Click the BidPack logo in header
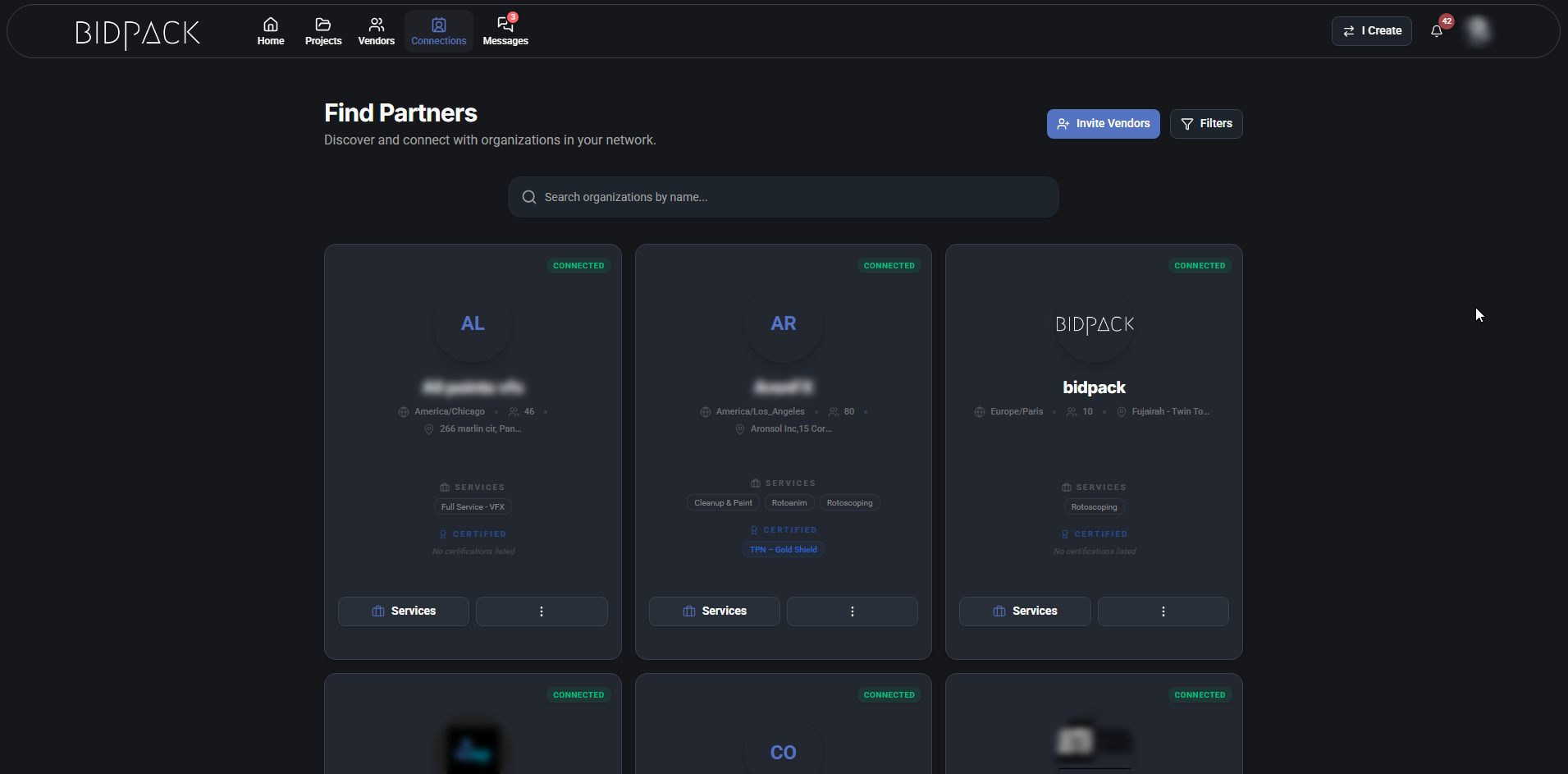Screen dimensions: 1568x774 click(x=137, y=33)
